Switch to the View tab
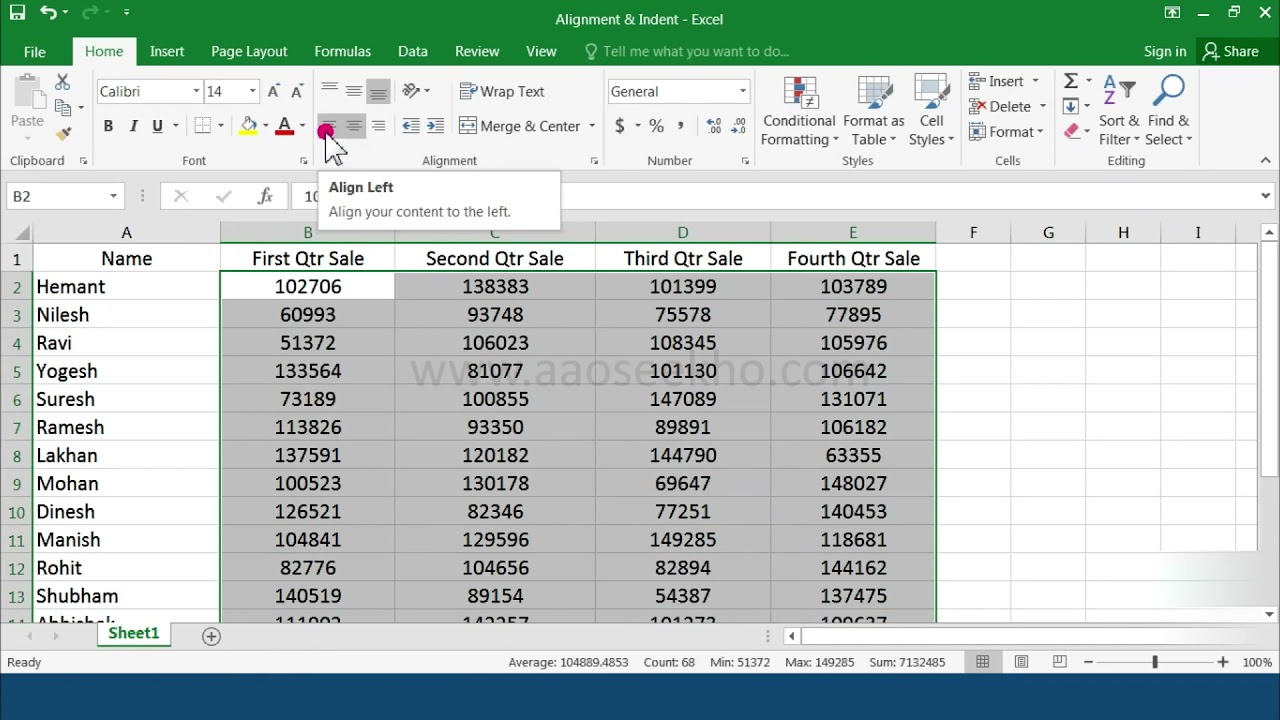This screenshot has height=720, width=1280. coord(541,51)
